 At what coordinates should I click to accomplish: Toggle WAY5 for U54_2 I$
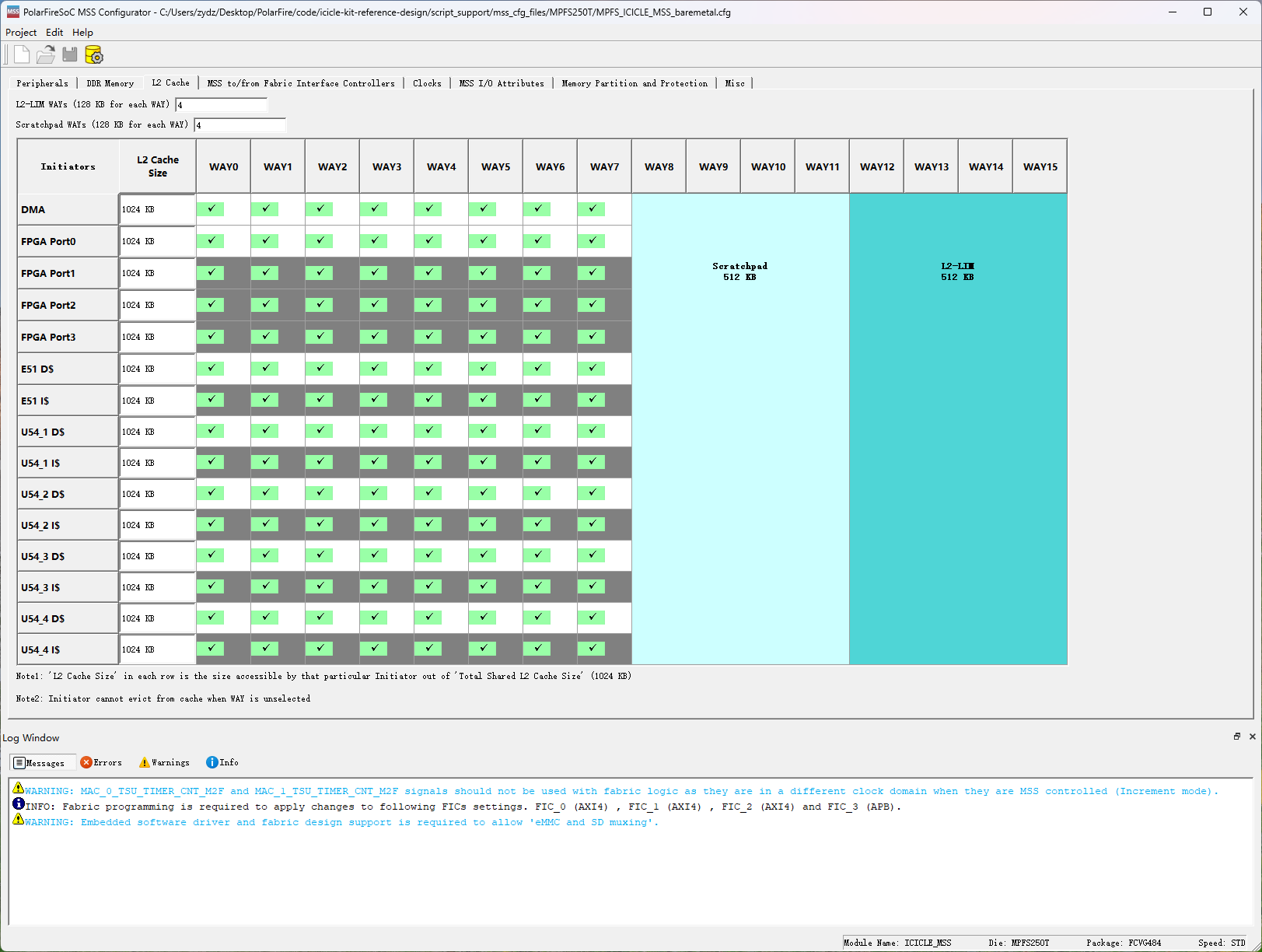(x=483, y=524)
